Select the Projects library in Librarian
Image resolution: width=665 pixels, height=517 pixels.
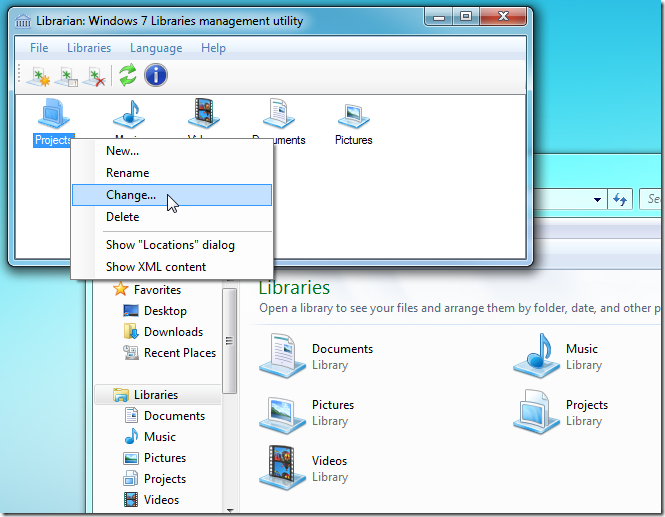53,122
